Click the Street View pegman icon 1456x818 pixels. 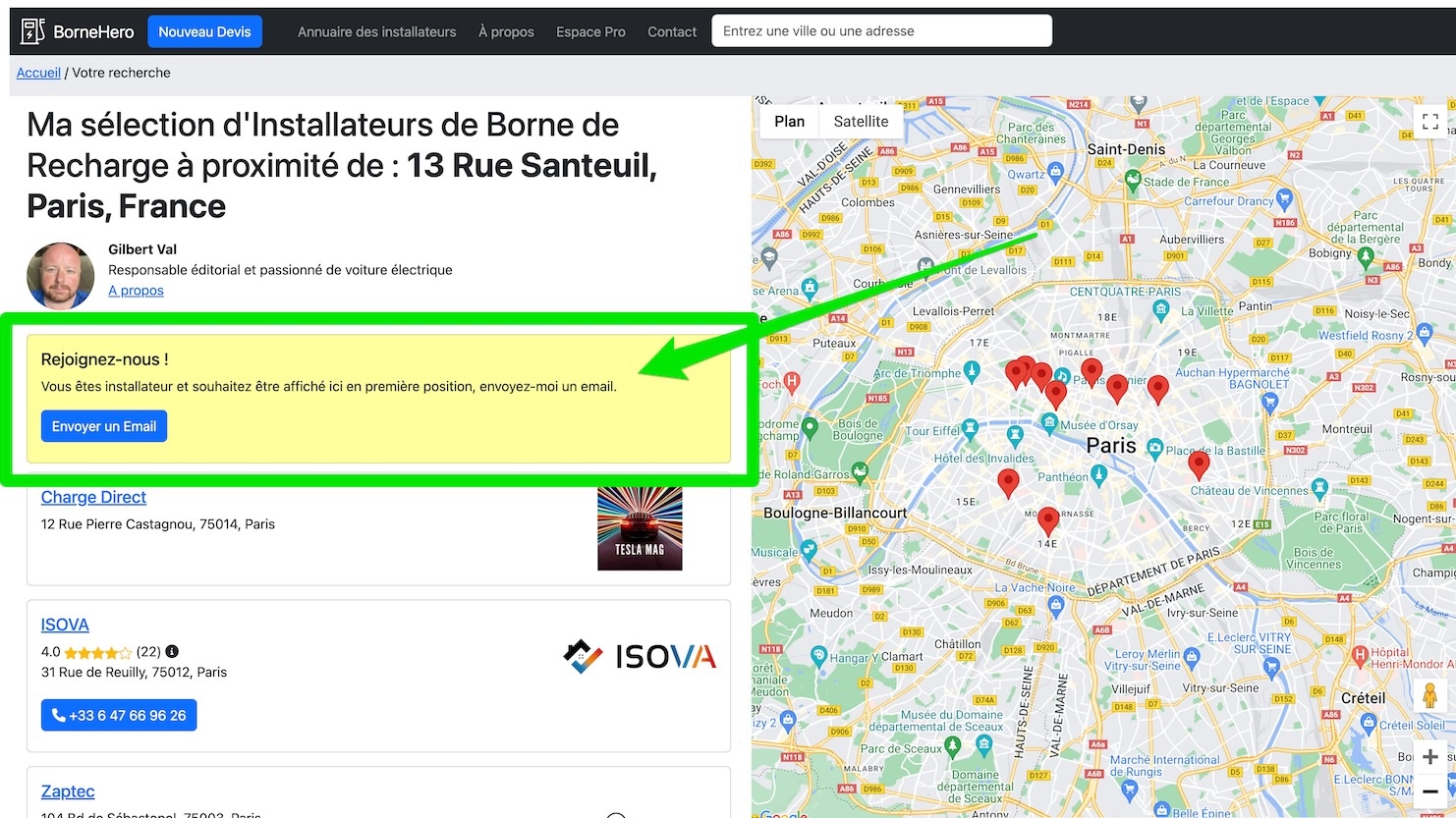[1429, 695]
